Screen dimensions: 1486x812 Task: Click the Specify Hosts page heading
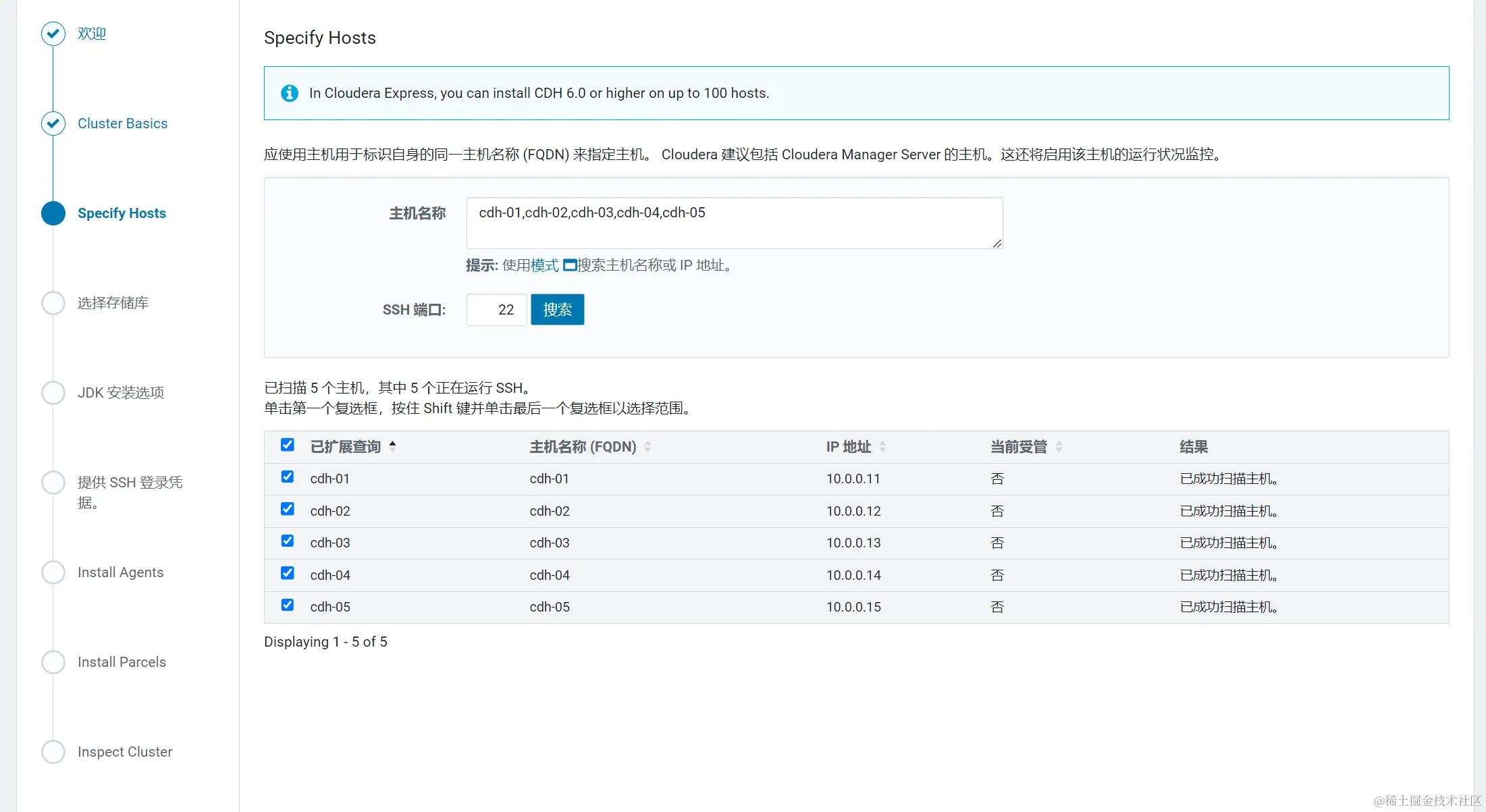(320, 38)
